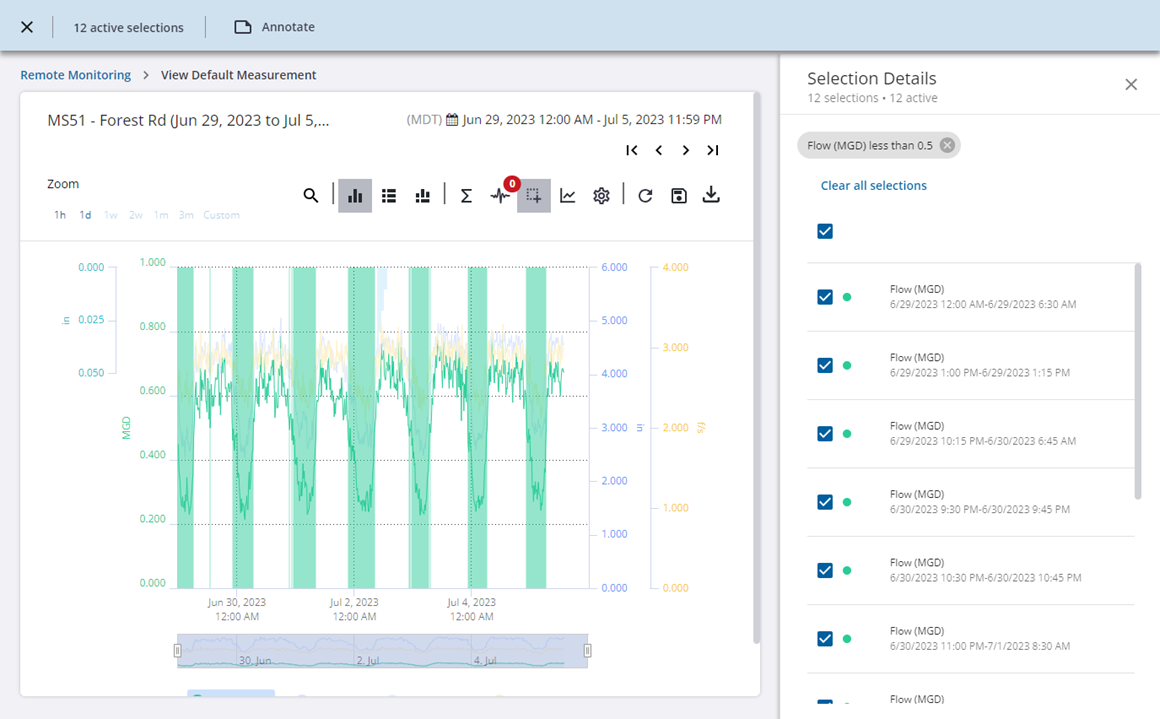
Task: Toggle the area selection tool icon
Action: 534,196
